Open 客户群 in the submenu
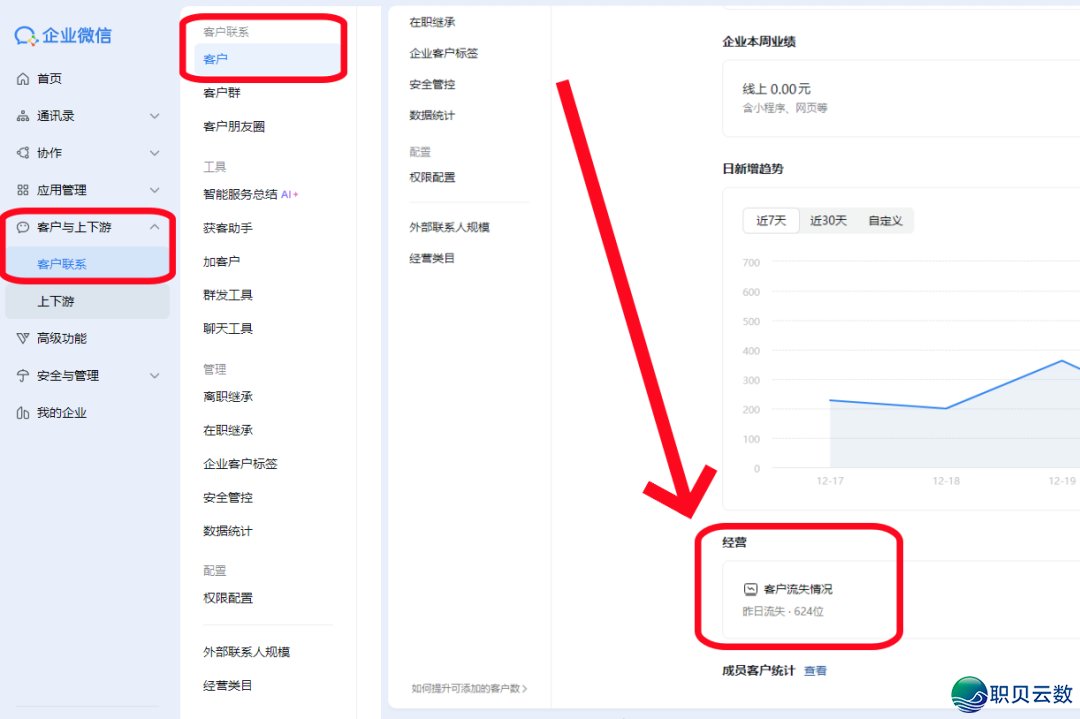The image size is (1080, 719). click(222, 93)
